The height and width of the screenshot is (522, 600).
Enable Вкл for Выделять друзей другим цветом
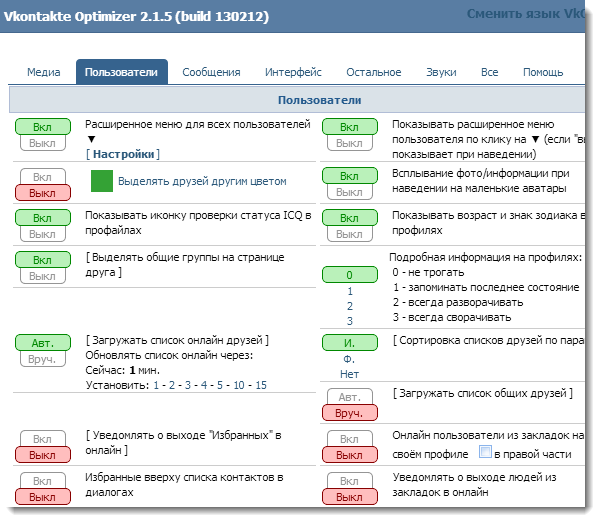pos(43,177)
